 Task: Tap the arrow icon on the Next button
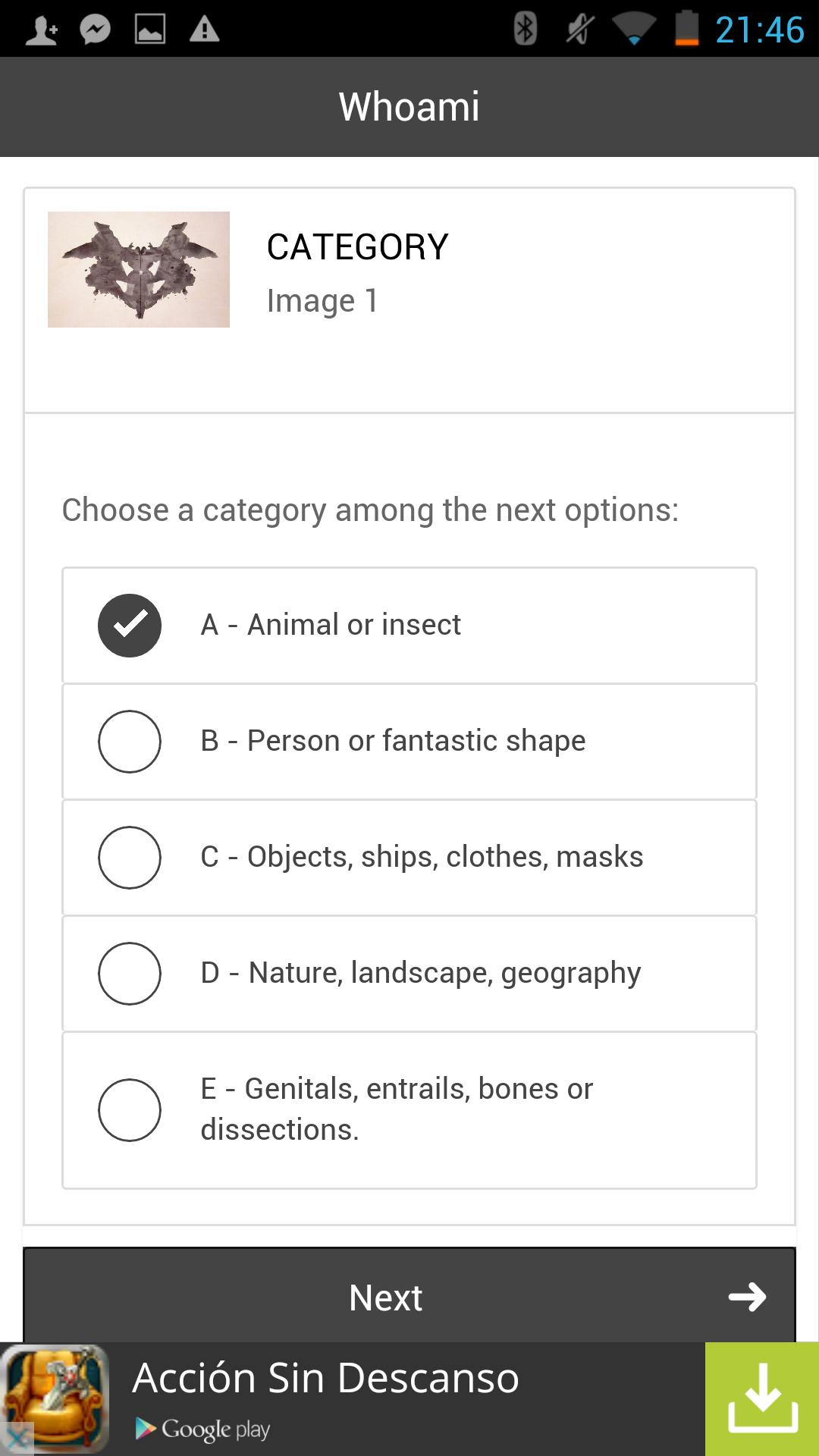tap(749, 1298)
